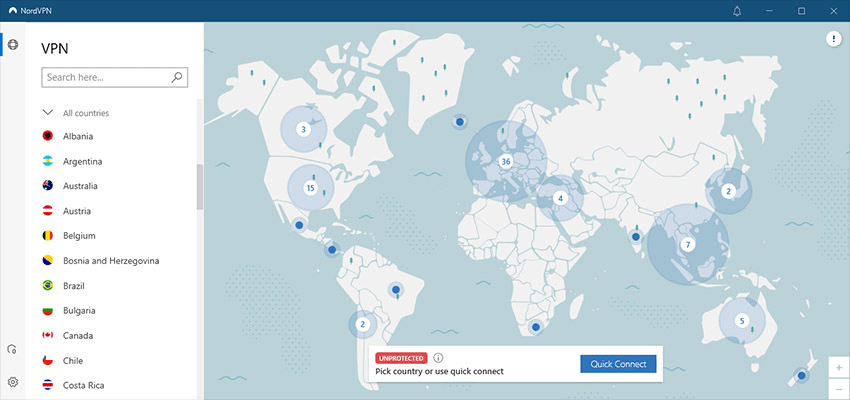Click the info icon beside UNPROTECTED

(x=438, y=357)
